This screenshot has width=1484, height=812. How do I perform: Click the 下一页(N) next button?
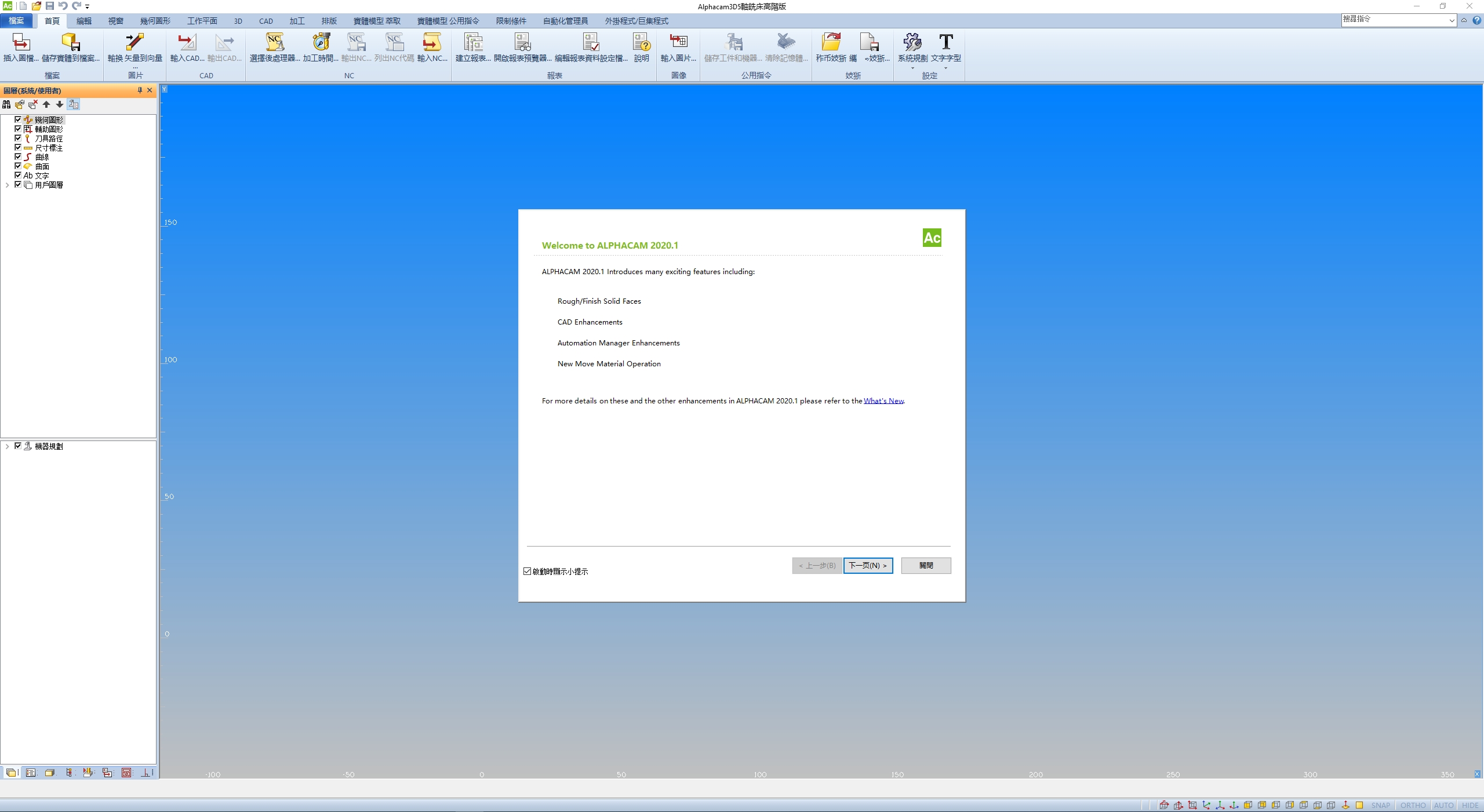click(868, 566)
